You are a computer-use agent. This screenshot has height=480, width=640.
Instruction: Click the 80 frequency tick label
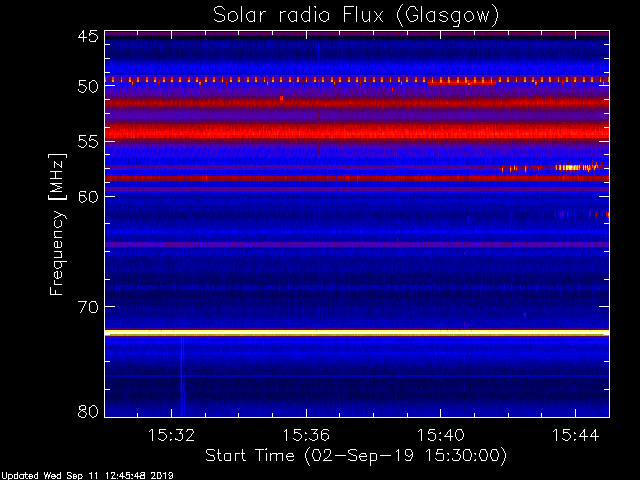(88, 411)
